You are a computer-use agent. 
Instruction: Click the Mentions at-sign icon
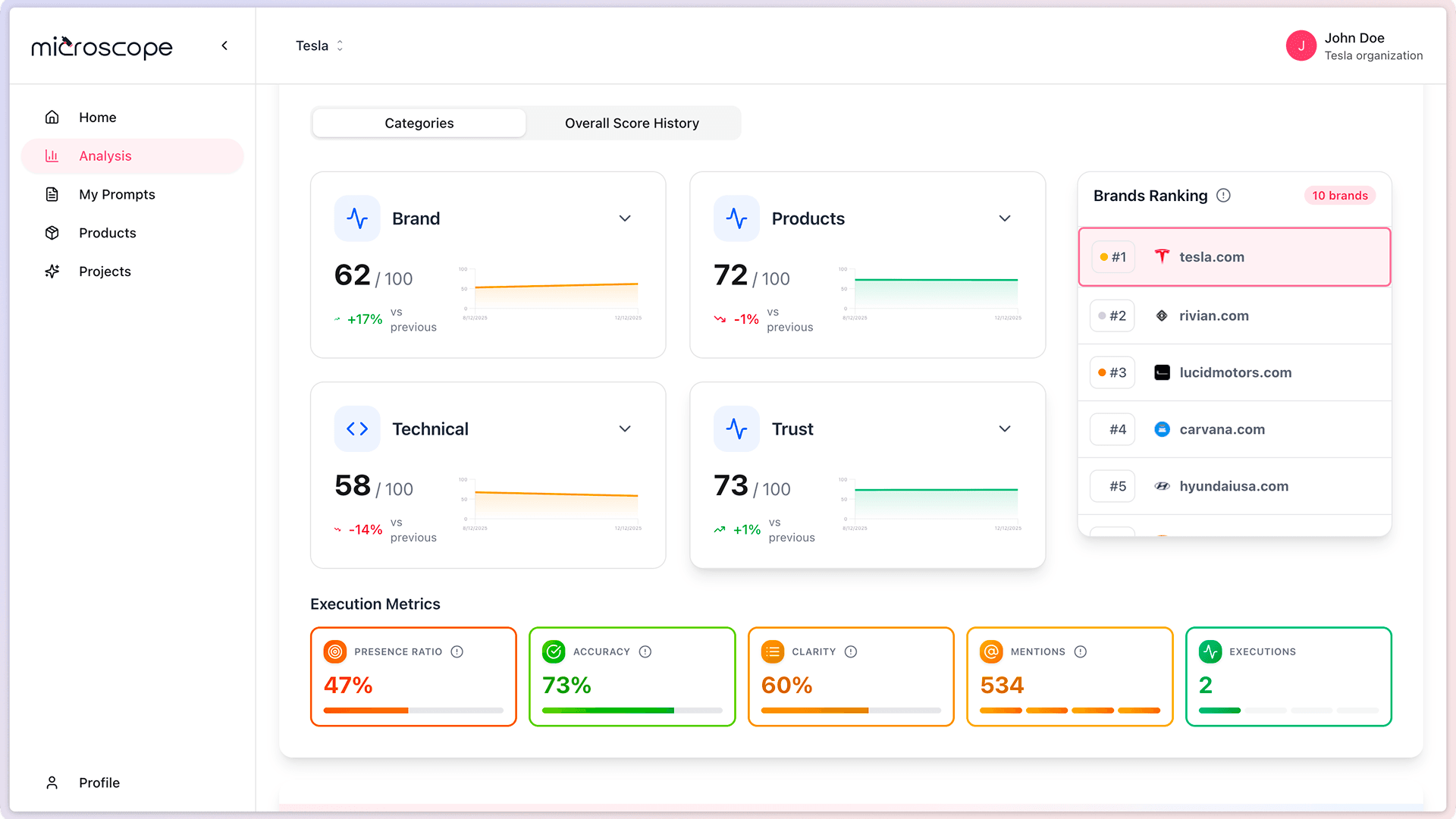pyautogui.click(x=990, y=651)
